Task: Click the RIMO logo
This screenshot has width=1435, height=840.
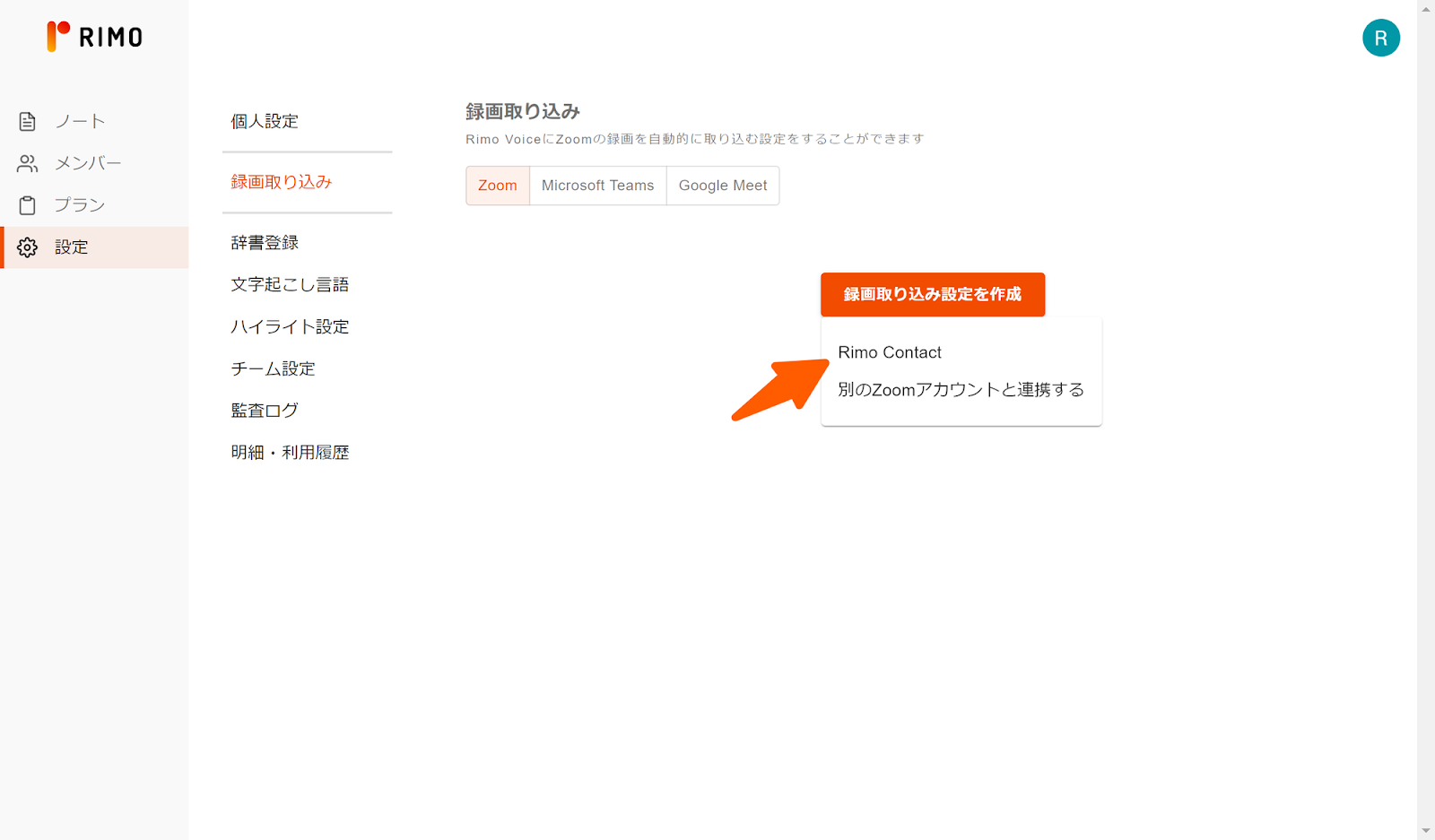Action: click(x=95, y=37)
